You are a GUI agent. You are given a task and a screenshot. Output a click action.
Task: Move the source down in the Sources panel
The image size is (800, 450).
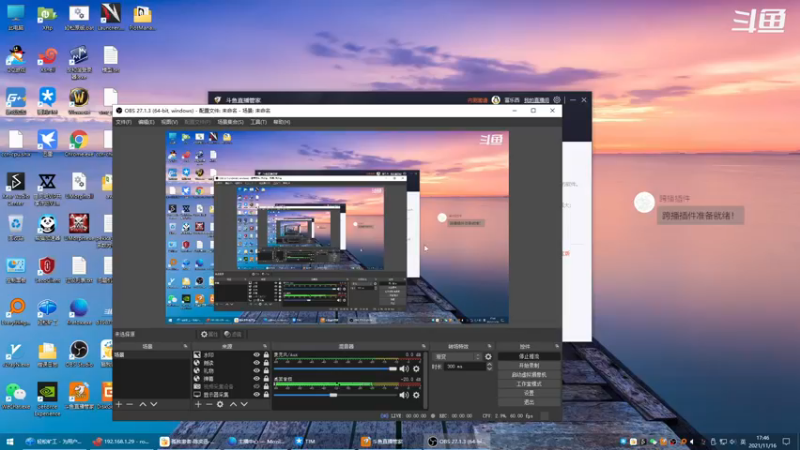[x=244, y=404]
